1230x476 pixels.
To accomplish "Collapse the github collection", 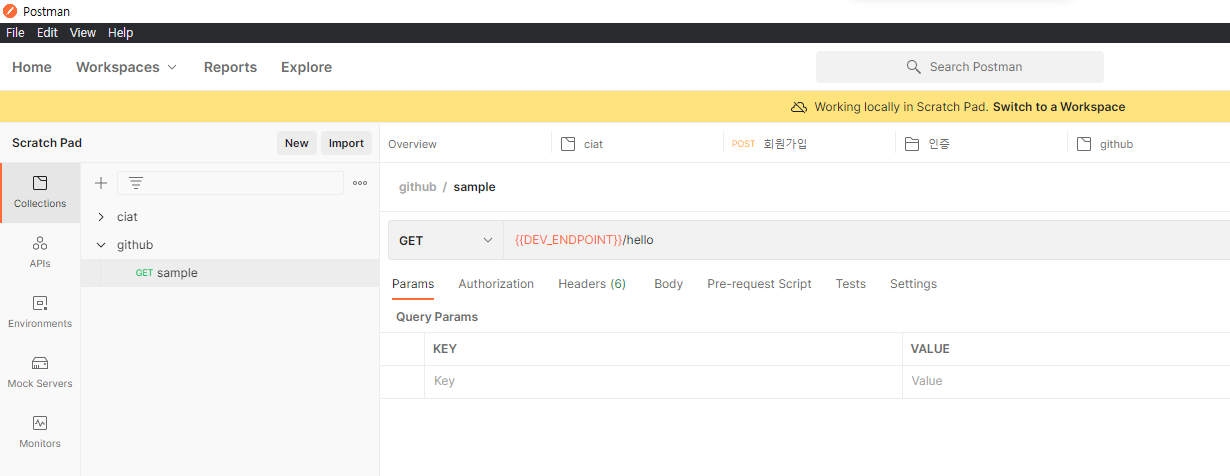I will [101, 245].
